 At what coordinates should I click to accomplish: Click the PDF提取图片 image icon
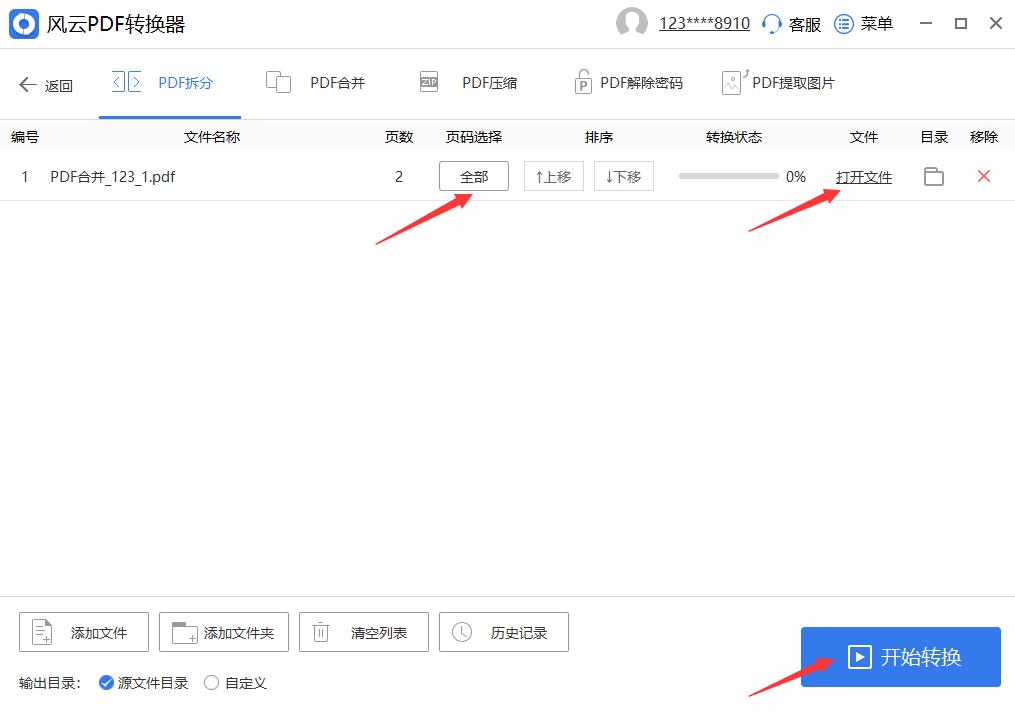[735, 82]
